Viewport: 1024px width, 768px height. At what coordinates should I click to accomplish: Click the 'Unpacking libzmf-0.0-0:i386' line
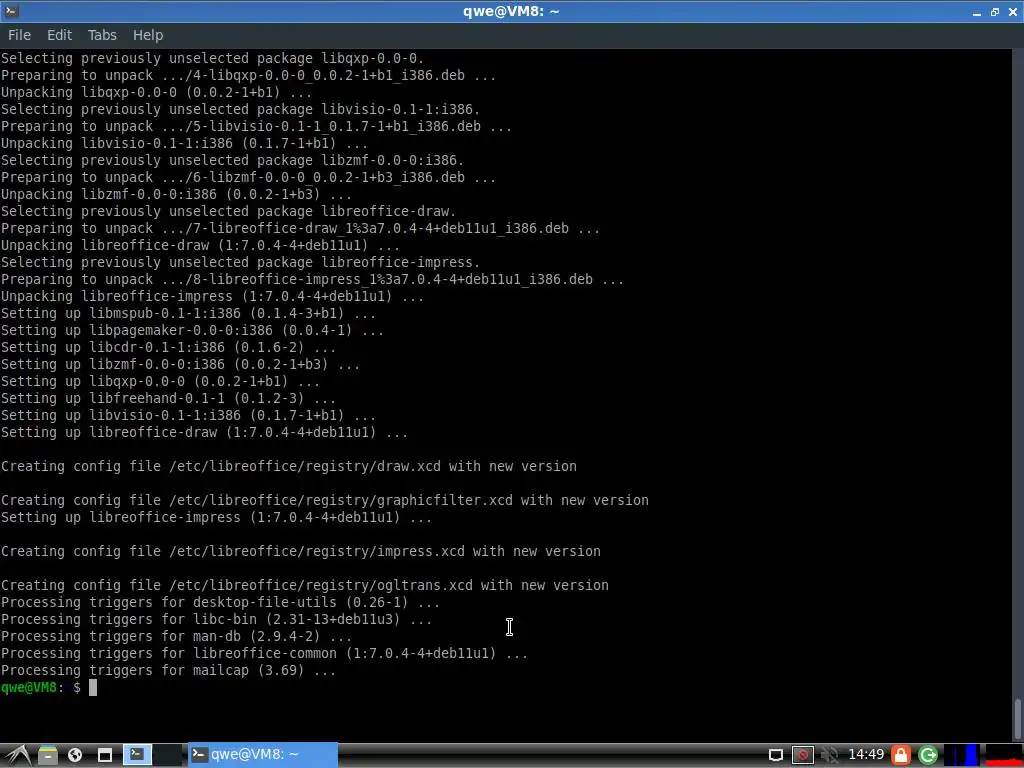tap(176, 195)
